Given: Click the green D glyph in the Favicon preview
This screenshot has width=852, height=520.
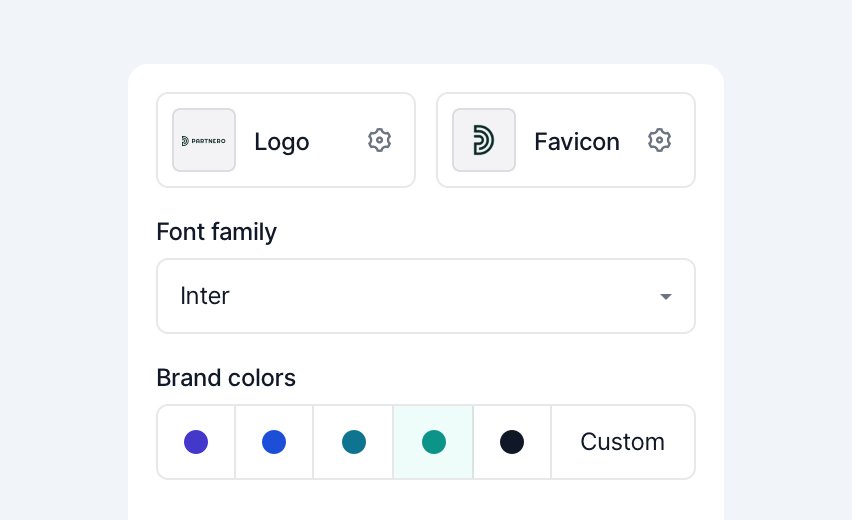Looking at the screenshot, I should (483, 140).
